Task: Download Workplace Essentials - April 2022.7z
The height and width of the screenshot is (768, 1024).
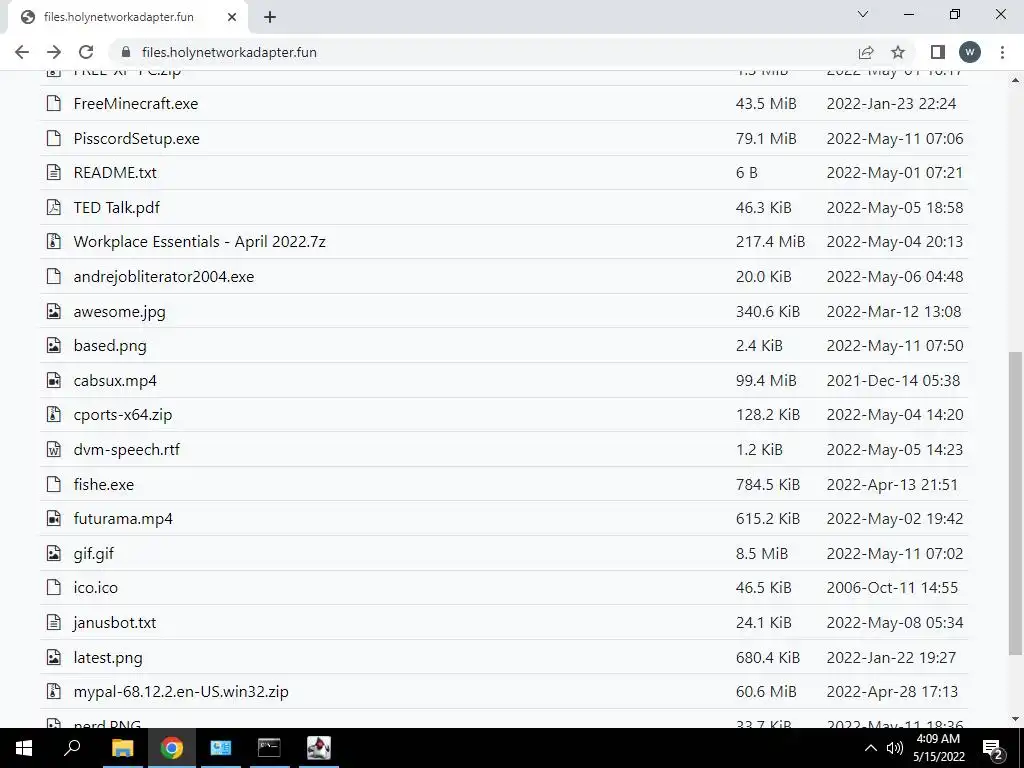Action: tap(199, 242)
